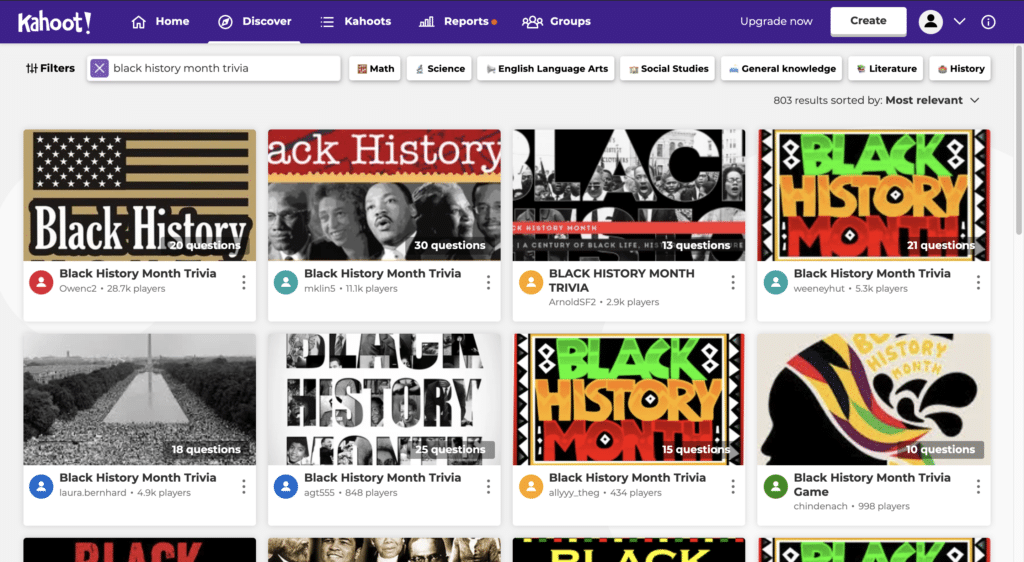Open Black History Month Trivia title by Owenc2

pos(138,273)
